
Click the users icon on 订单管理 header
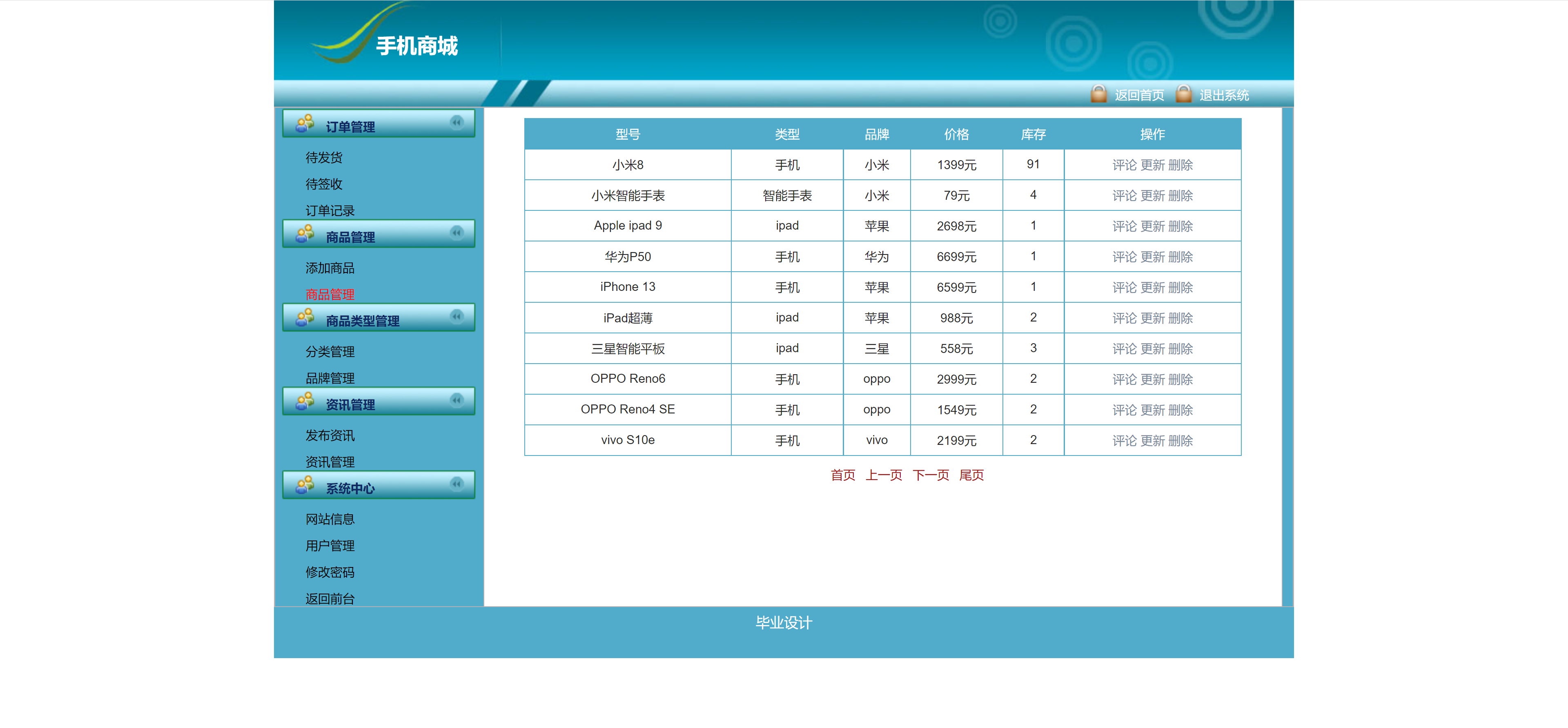304,124
